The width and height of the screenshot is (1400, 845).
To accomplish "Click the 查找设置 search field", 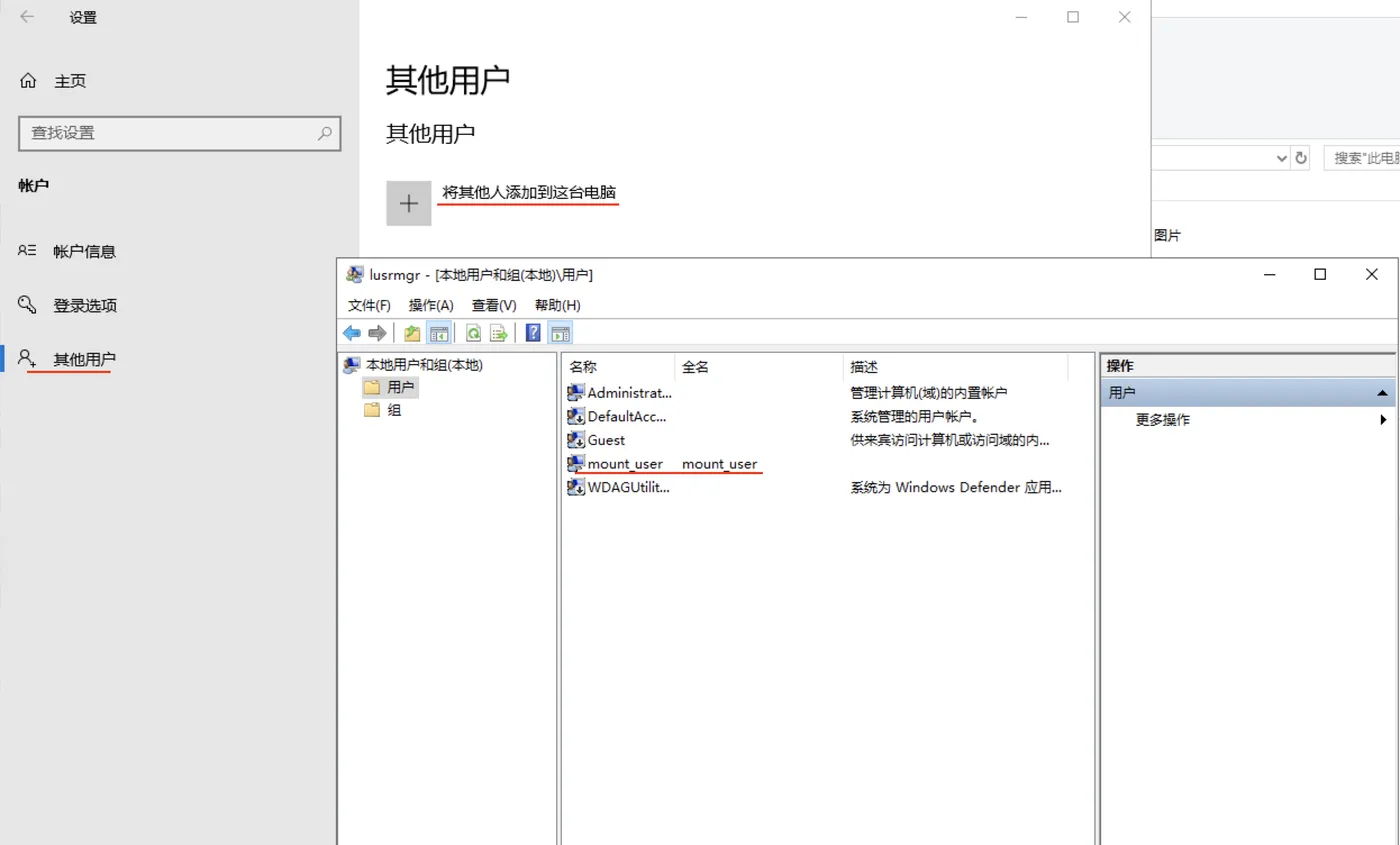I will tap(180, 132).
